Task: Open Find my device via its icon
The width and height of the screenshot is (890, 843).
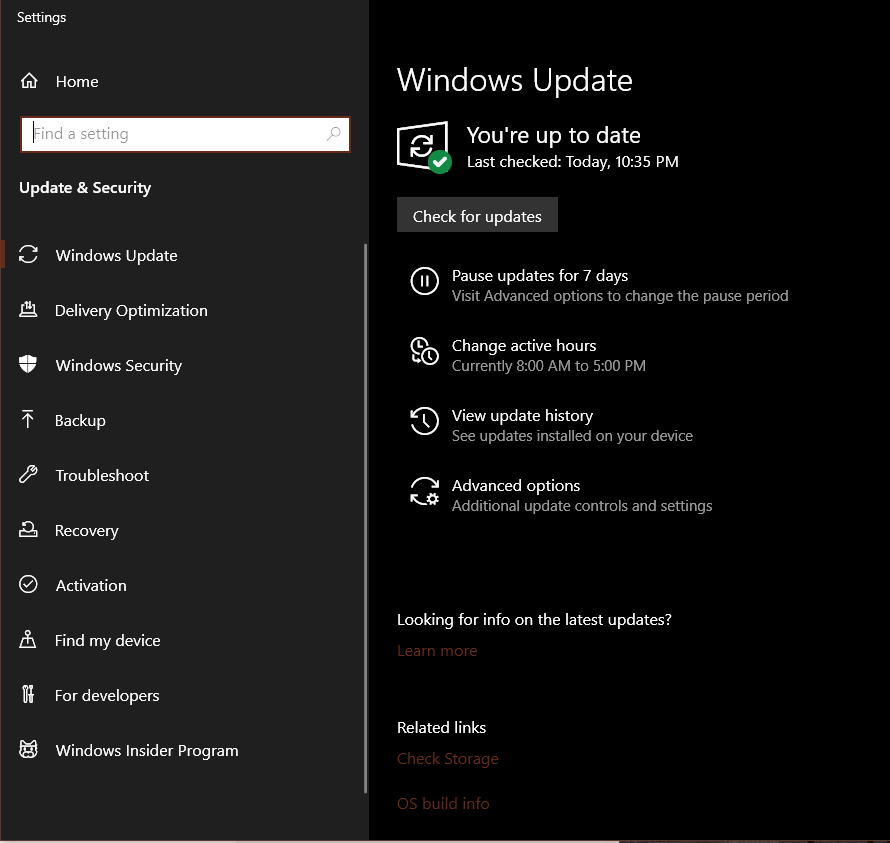Action: pyautogui.click(x=29, y=640)
